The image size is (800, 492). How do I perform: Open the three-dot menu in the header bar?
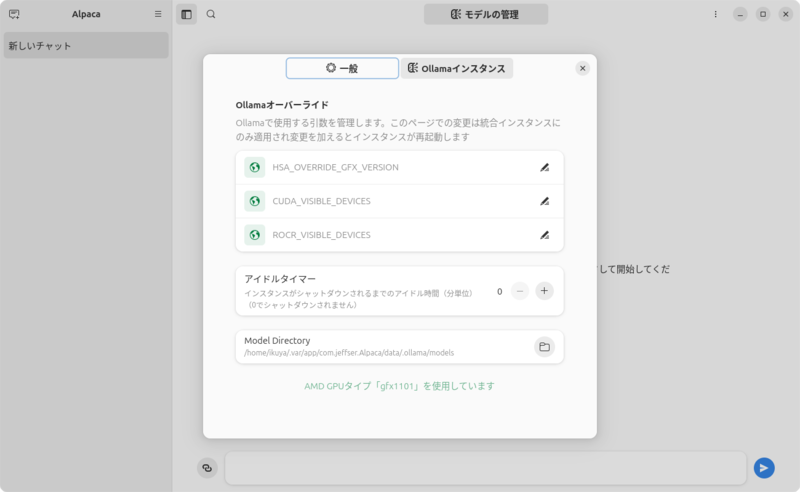point(715,15)
